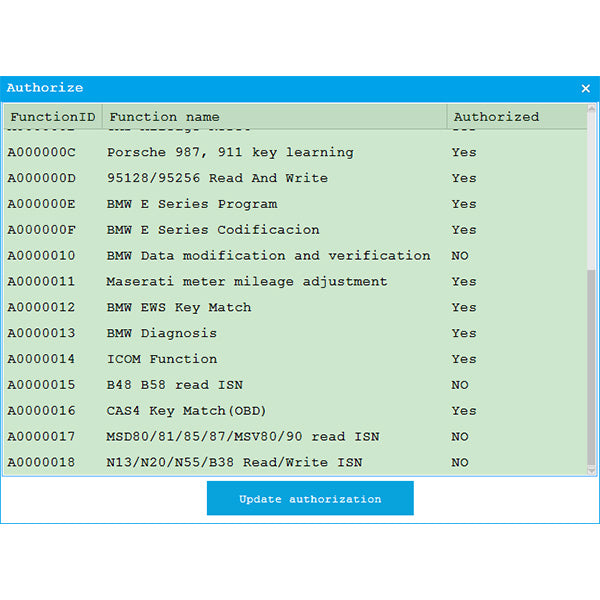Select N13/N20/N55/B38 Read/Write ISN entry
This screenshot has height=600, width=600.
pyautogui.click(x=234, y=462)
